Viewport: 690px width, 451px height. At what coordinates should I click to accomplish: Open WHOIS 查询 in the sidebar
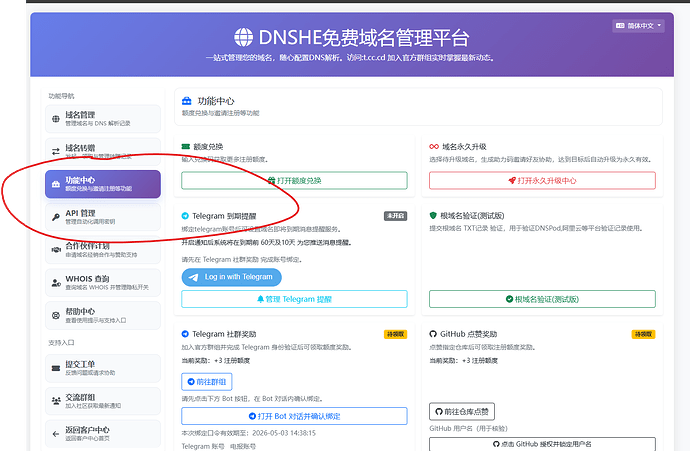coord(103,282)
